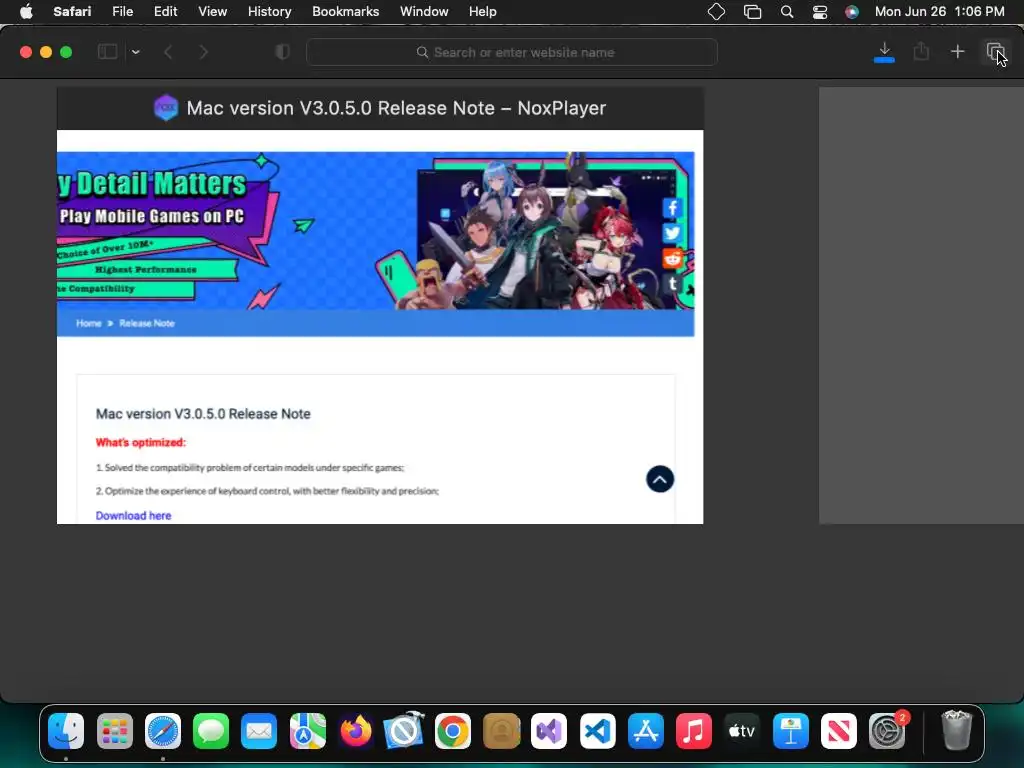The width and height of the screenshot is (1024, 768).
Task: Open Apple TV from the Dock
Action: [742, 731]
